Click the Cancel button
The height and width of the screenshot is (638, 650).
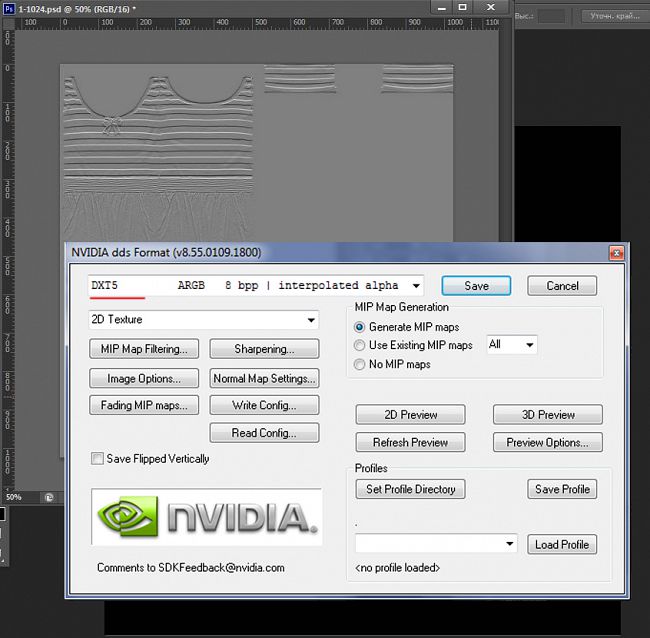tap(562, 285)
